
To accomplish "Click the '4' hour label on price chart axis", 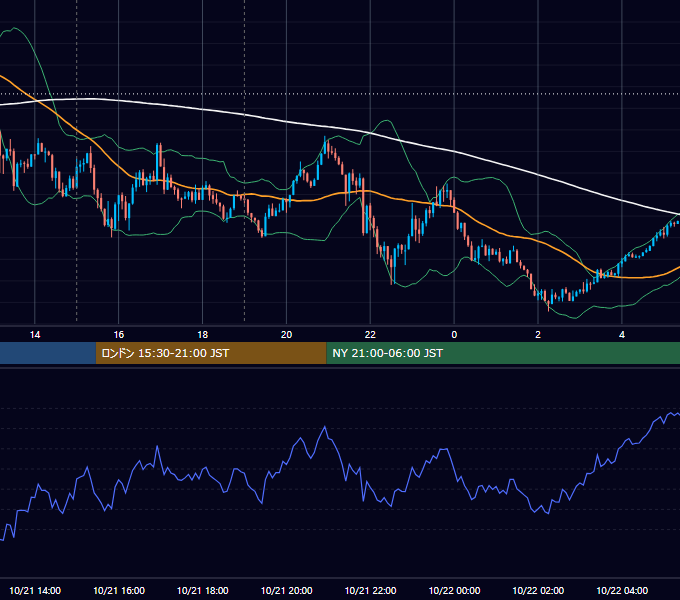I will click(x=622, y=335).
